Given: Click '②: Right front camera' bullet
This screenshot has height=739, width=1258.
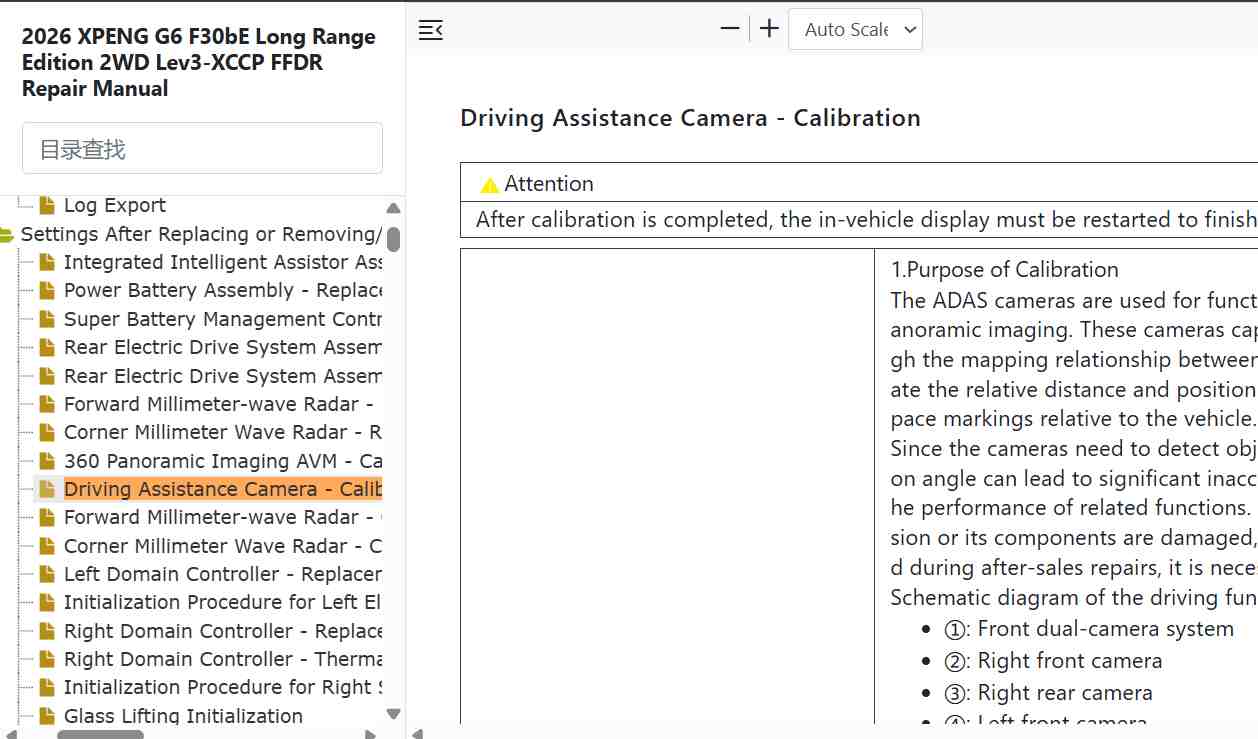Looking at the screenshot, I should coord(1053,661).
